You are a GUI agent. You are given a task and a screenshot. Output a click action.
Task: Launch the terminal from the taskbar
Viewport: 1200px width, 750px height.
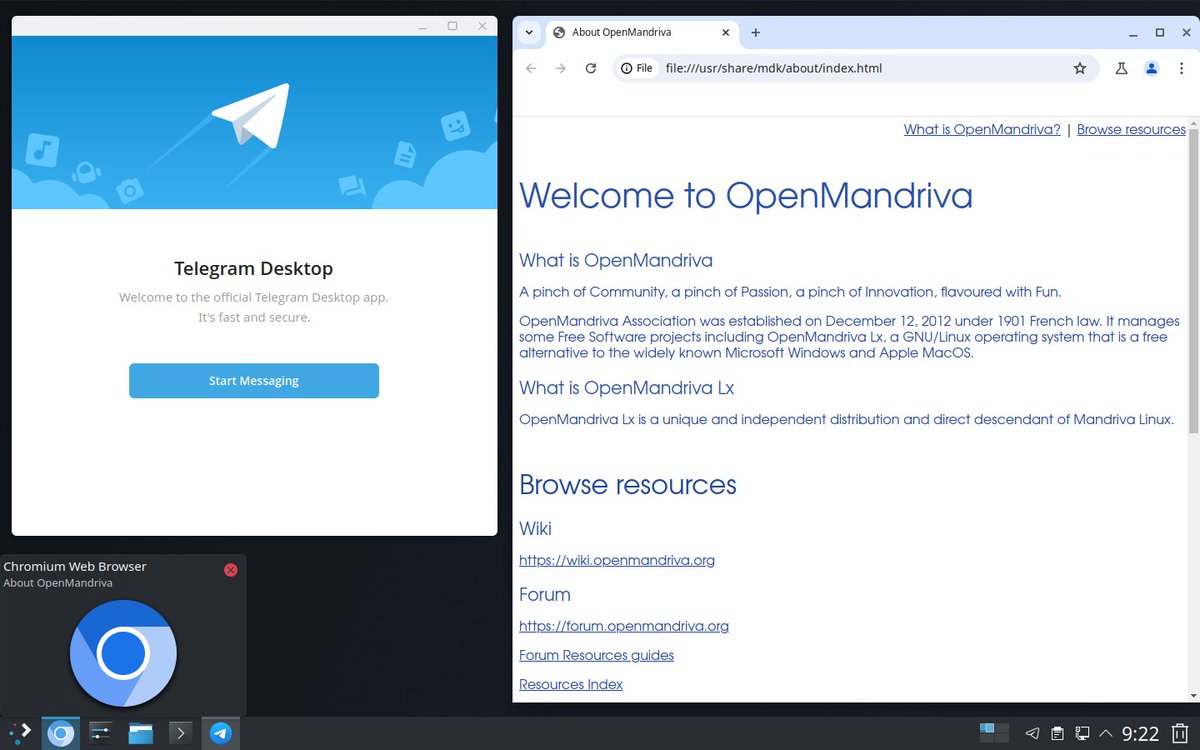(180, 734)
